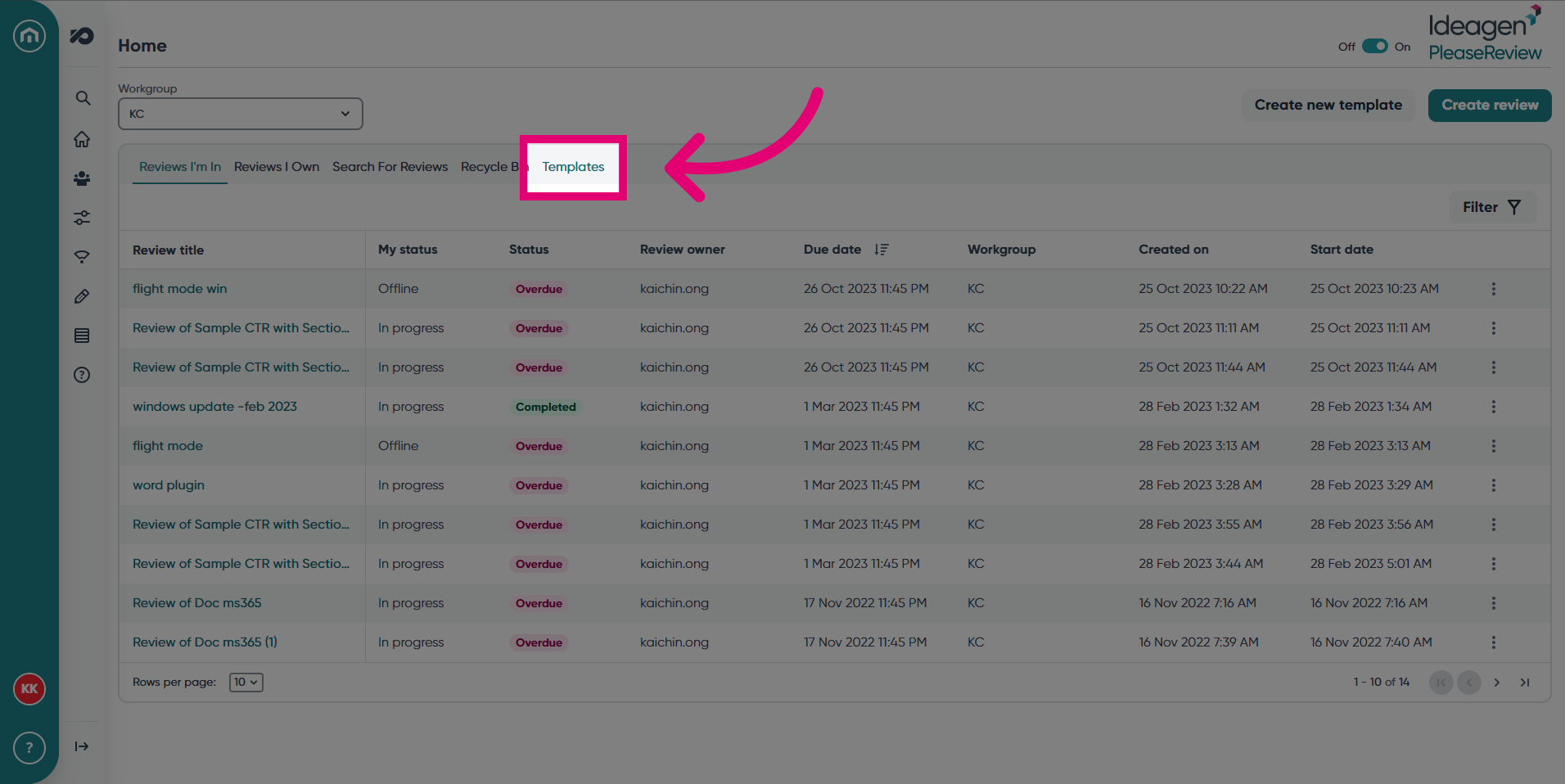Jump to the last page of results
1565x784 pixels.
(x=1525, y=683)
